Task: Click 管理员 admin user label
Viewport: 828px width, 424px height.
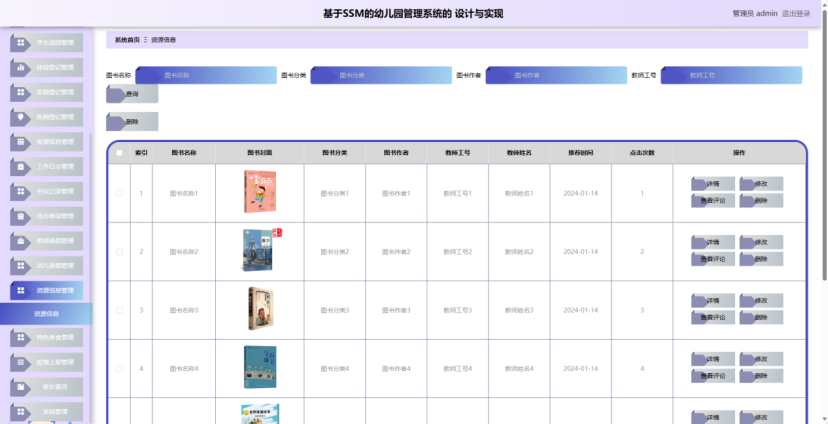Action: [x=755, y=14]
